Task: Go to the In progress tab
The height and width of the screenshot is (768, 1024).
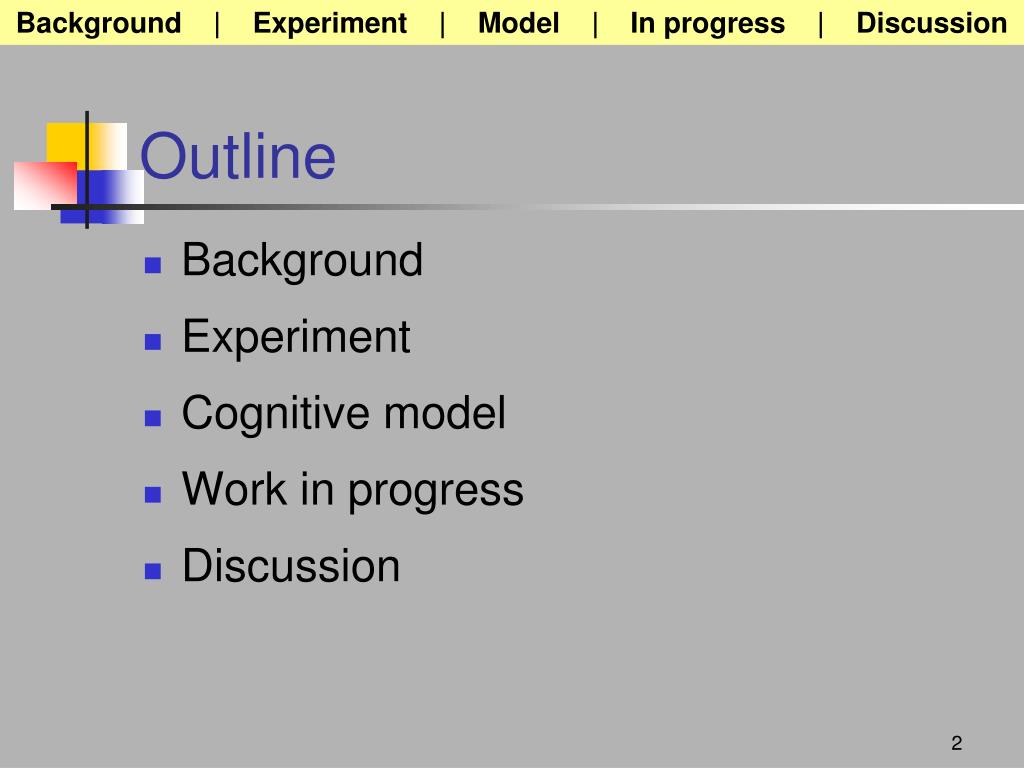Action: click(x=707, y=24)
